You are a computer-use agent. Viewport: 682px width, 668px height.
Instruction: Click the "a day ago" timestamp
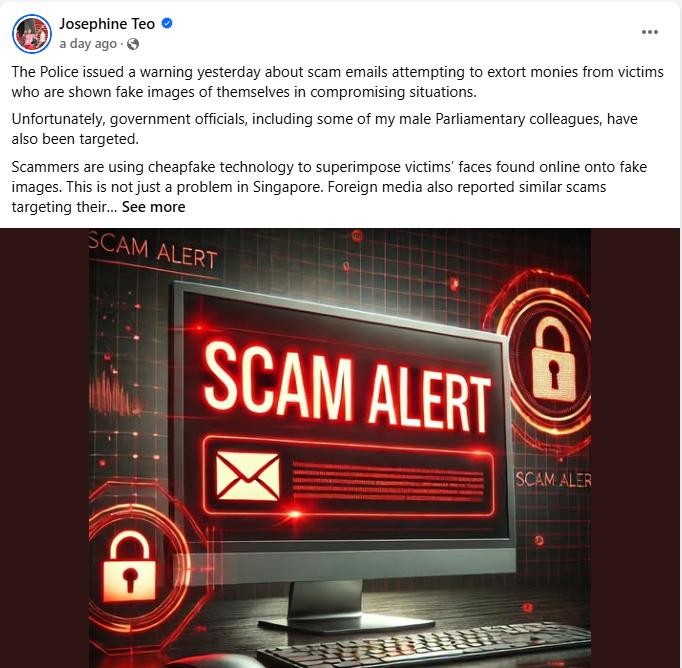pos(88,44)
